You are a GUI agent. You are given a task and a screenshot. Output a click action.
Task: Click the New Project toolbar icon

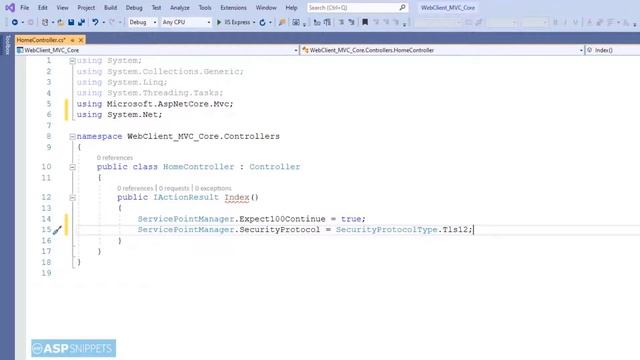click(x=45, y=22)
